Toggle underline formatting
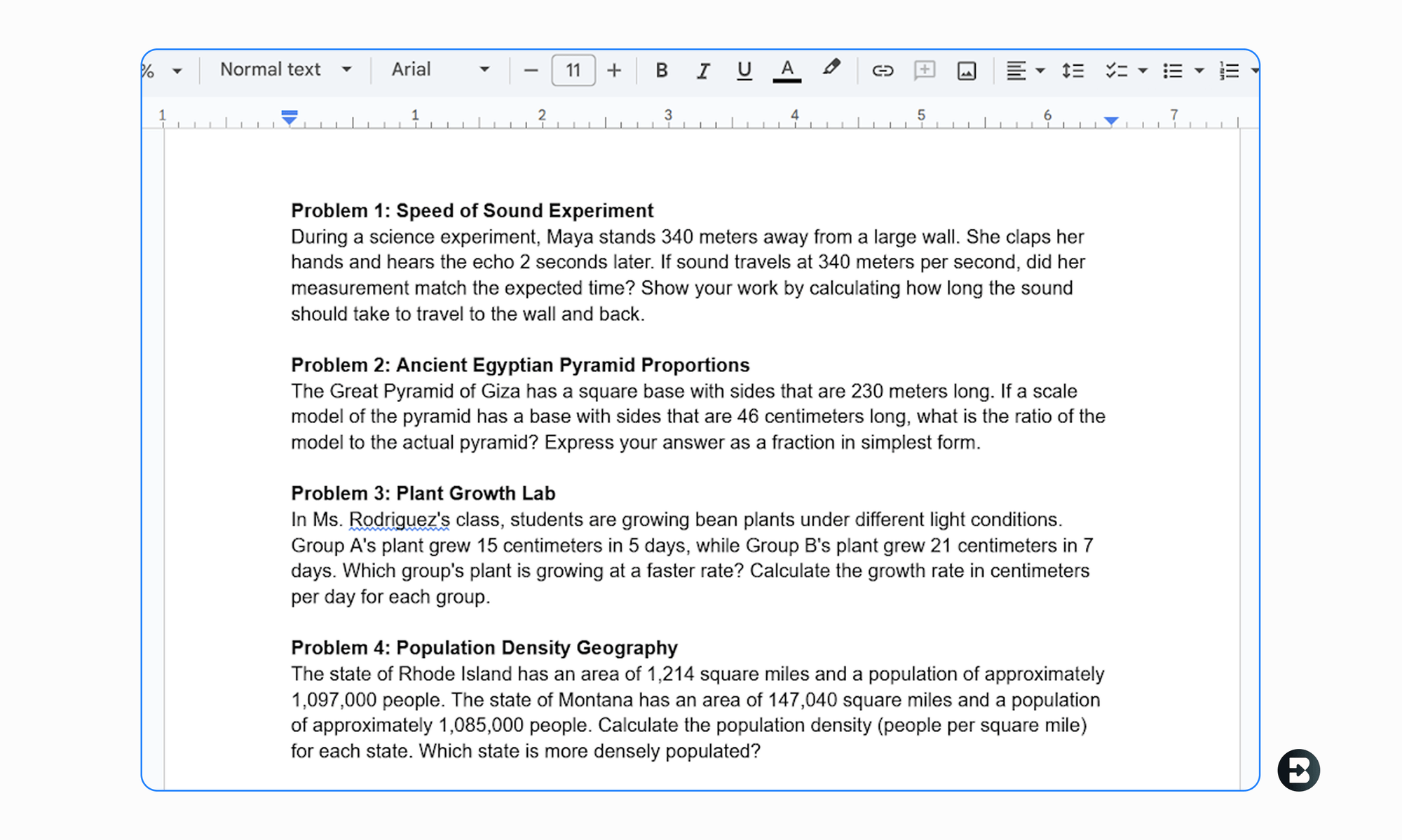The height and width of the screenshot is (840, 1402). click(x=744, y=70)
